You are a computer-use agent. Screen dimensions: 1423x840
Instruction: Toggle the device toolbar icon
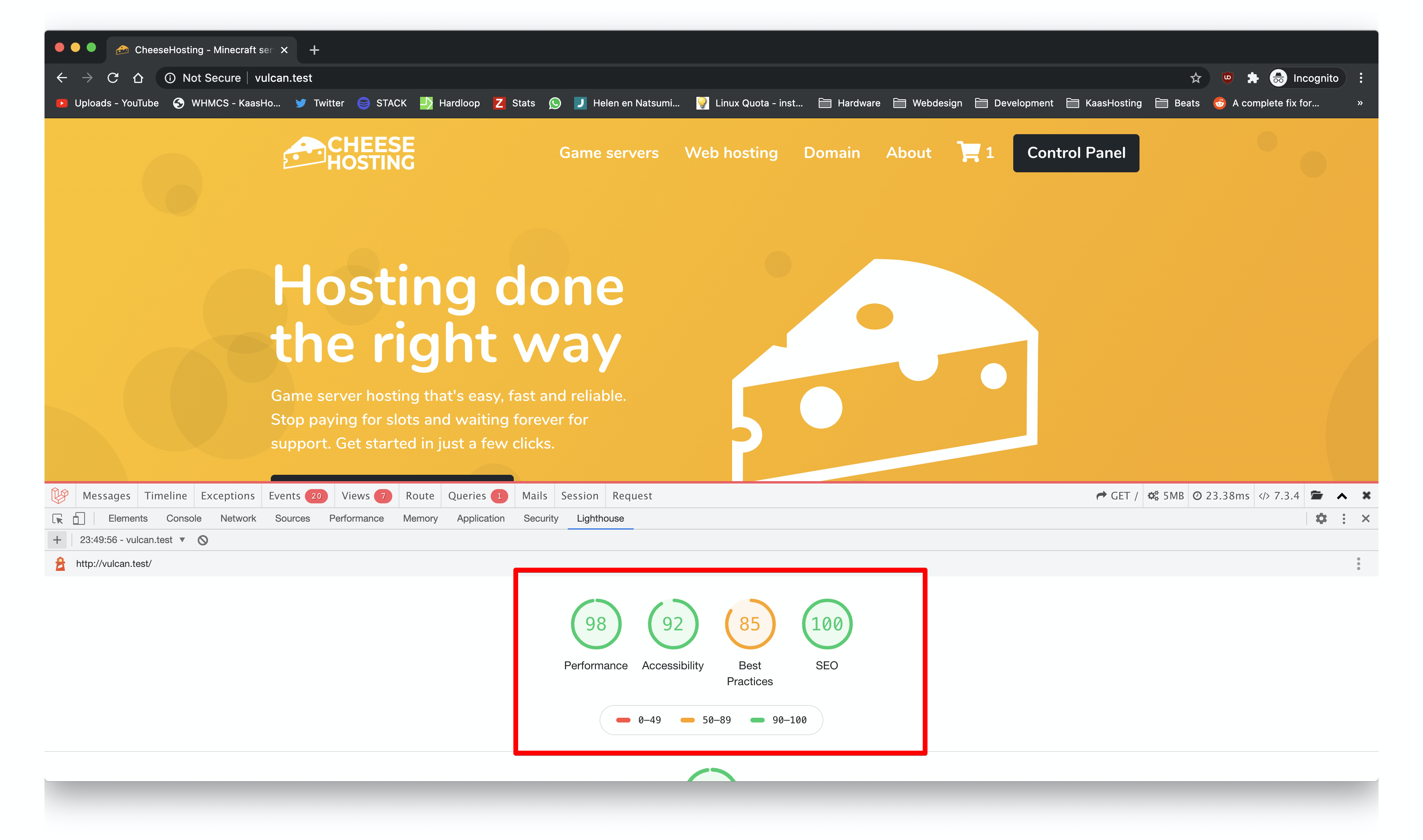tap(79, 518)
